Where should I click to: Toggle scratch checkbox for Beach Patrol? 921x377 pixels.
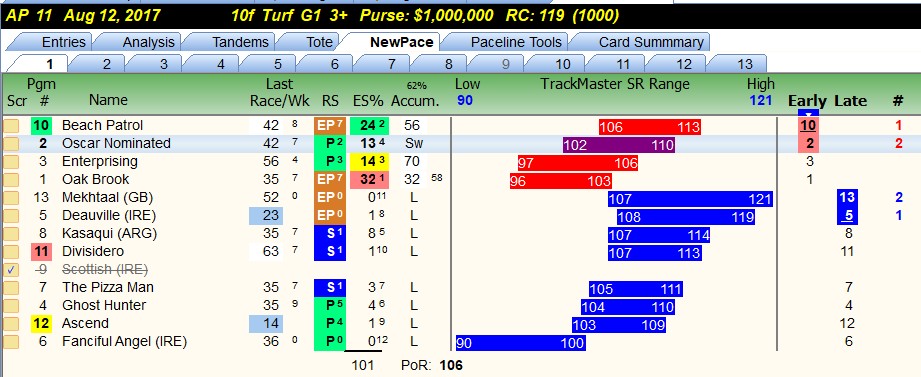point(12,126)
